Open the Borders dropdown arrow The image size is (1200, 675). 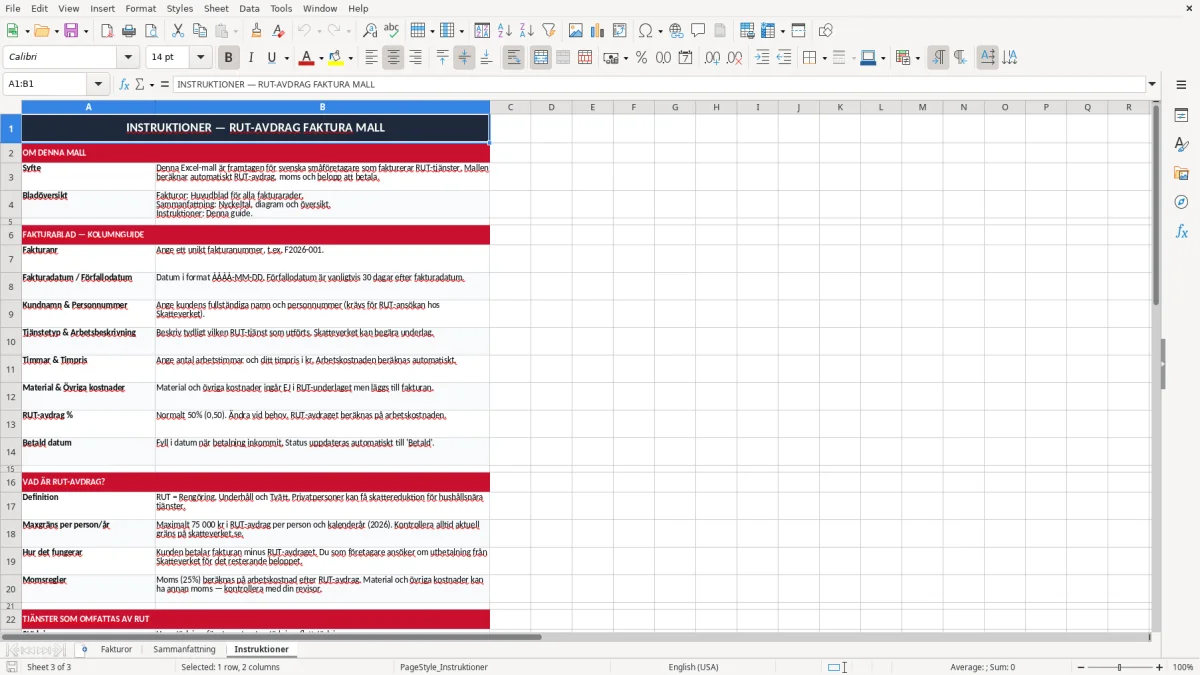point(823,58)
